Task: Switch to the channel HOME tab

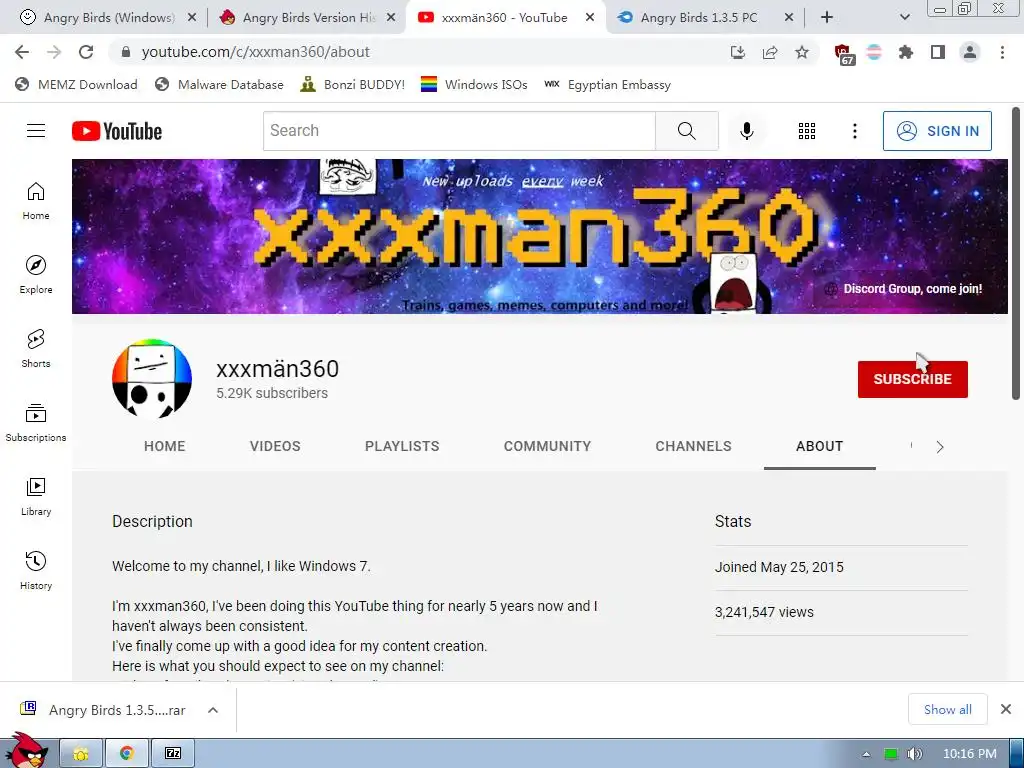Action: click(165, 447)
